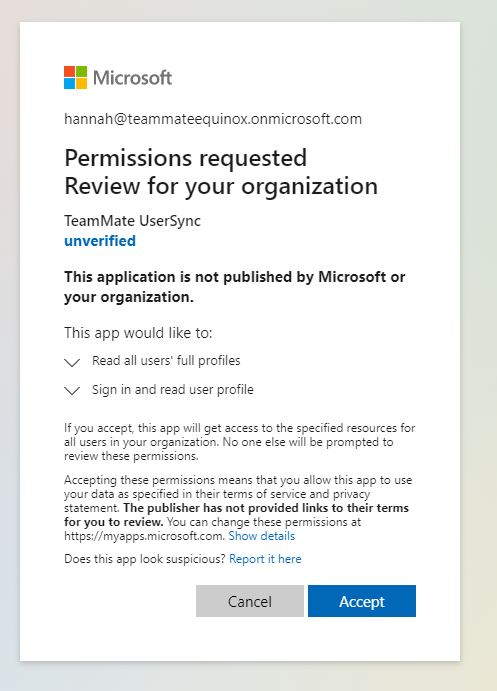Click the Microsoft wordmark text
This screenshot has height=691, width=497.
click(132, 78)
